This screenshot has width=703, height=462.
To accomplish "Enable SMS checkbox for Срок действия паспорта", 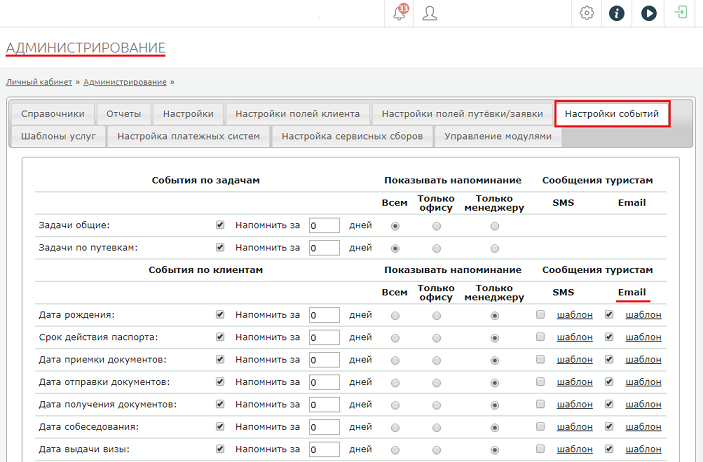I will 541,337.
